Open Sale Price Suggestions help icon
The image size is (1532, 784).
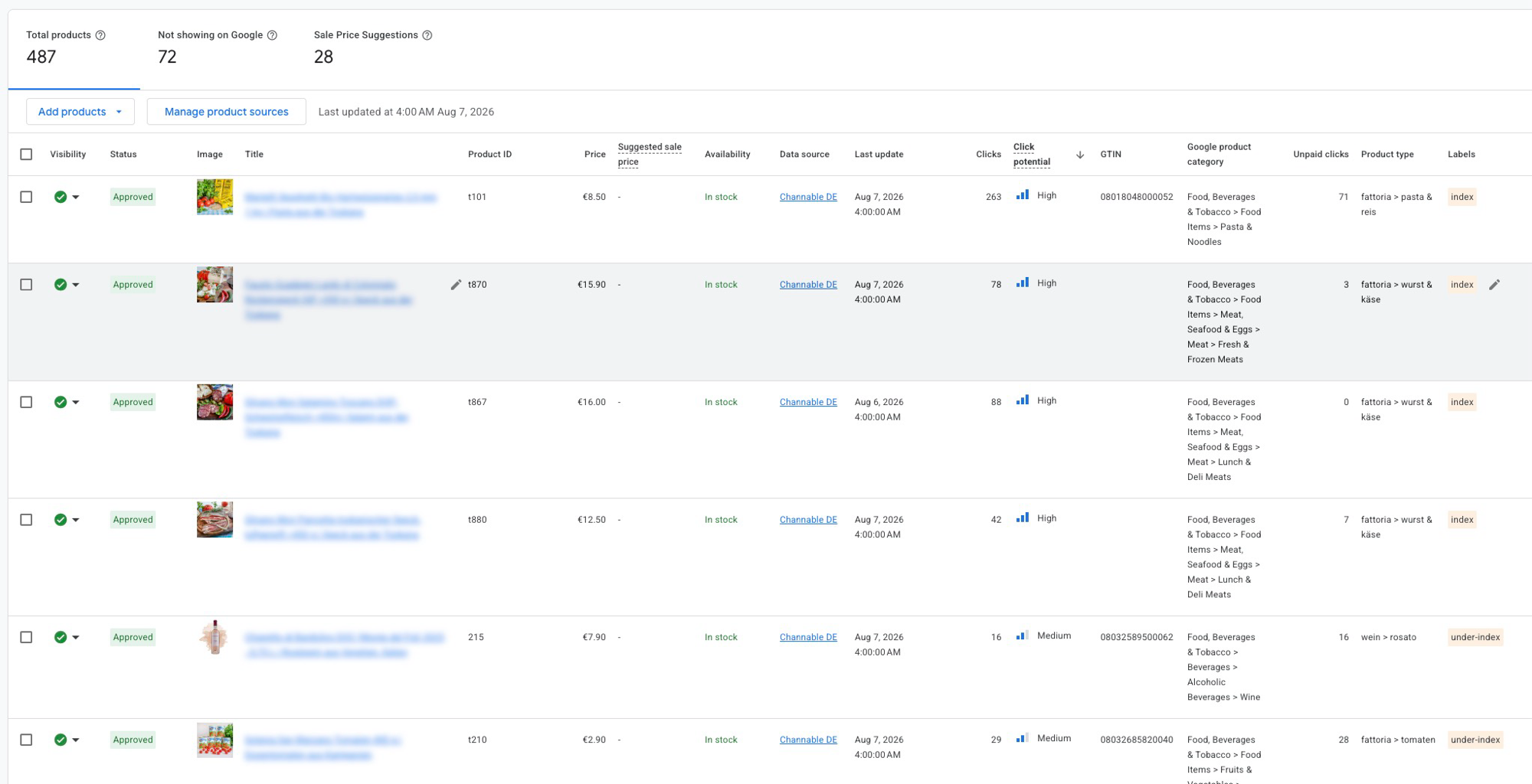427,35
